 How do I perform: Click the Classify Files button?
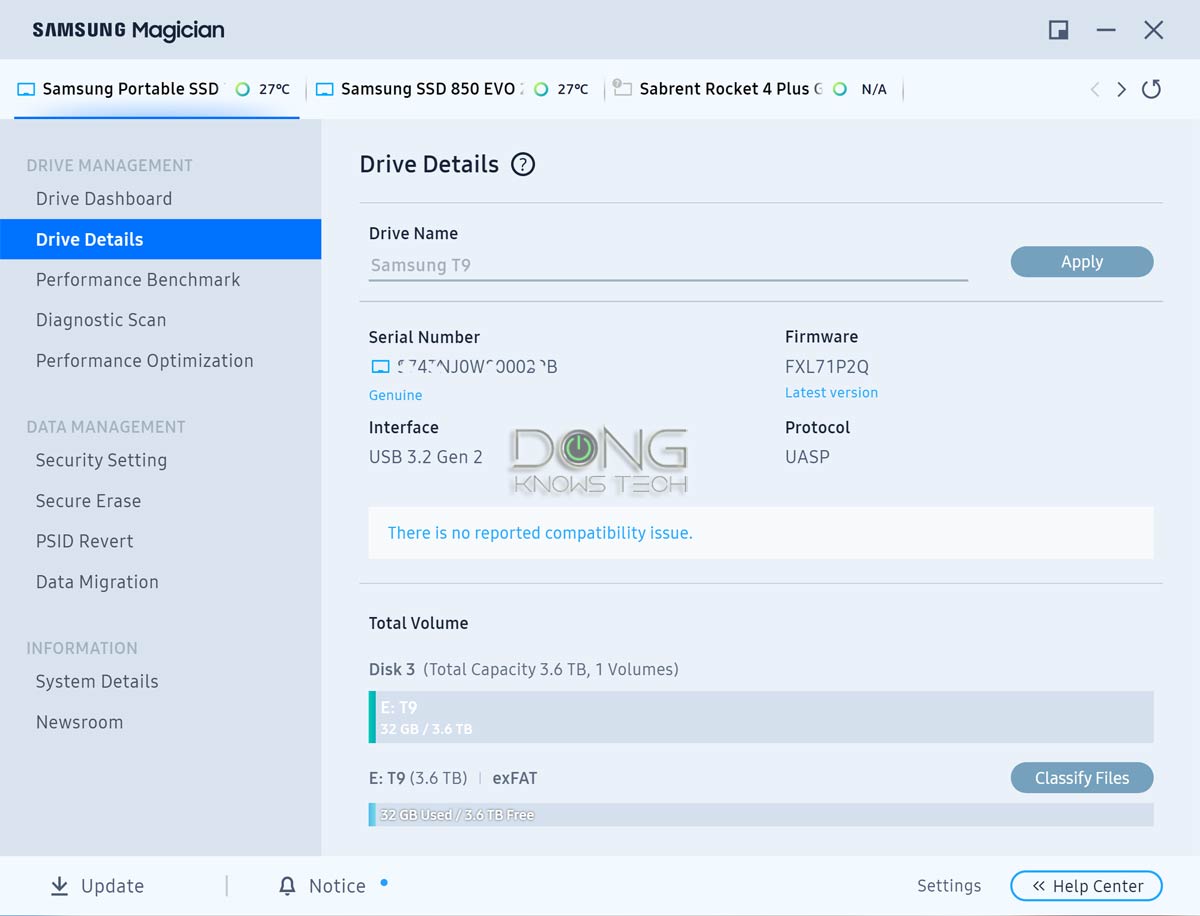1082,778
